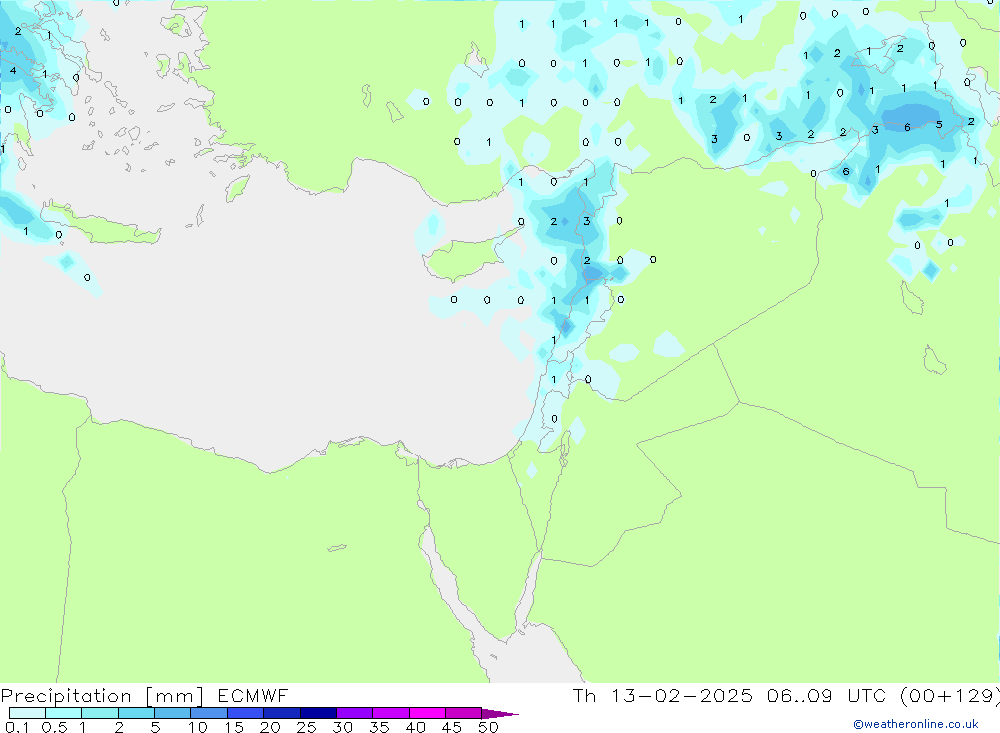Image resolution: width=1000 pixels, height=733 pixels.
Task: Select the legend swatch between 10 and 15
Action: click(209, 713)
